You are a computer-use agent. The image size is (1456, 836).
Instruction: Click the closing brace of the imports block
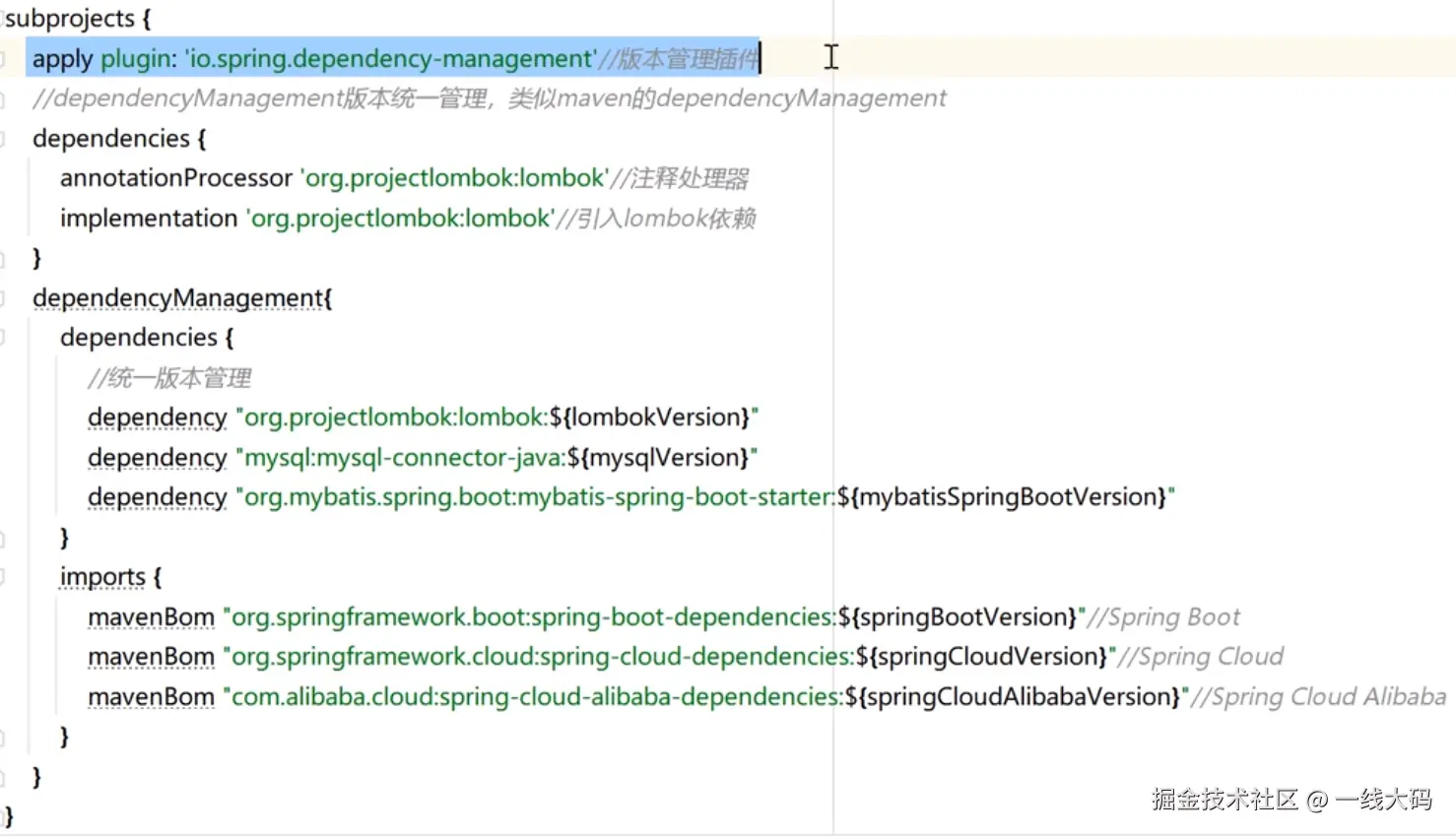click(65, 737)
